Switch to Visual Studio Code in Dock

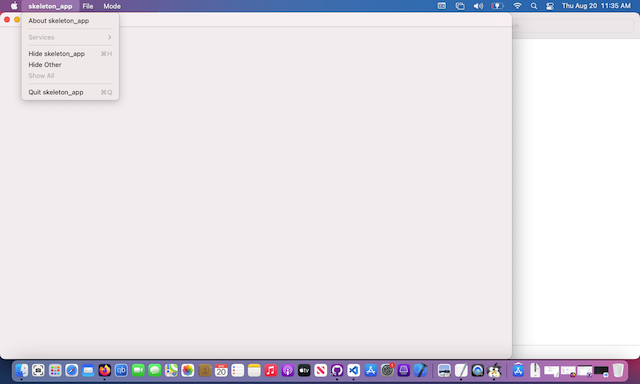click(354, 371)
